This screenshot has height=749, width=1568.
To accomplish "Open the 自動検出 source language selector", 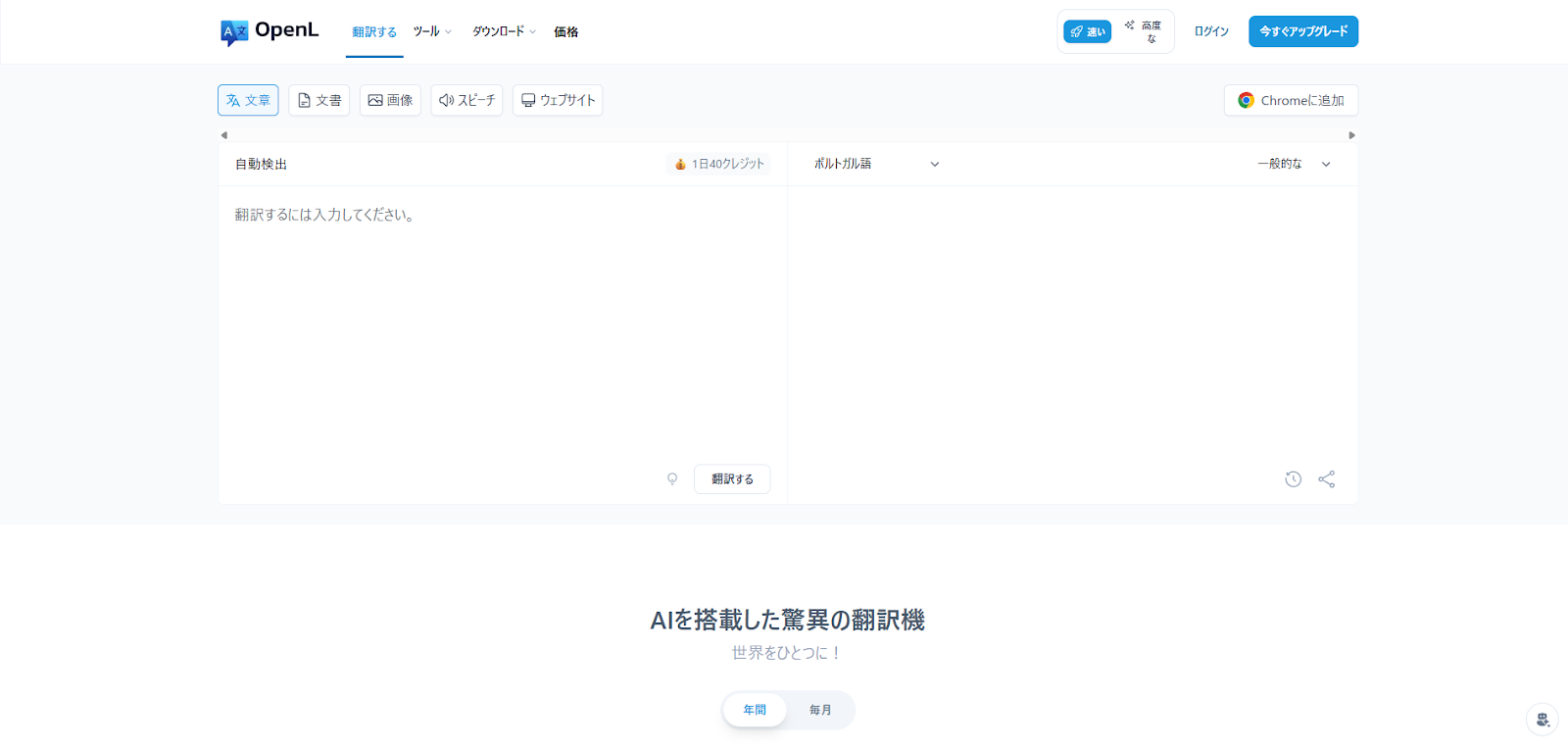I will 261,164.
